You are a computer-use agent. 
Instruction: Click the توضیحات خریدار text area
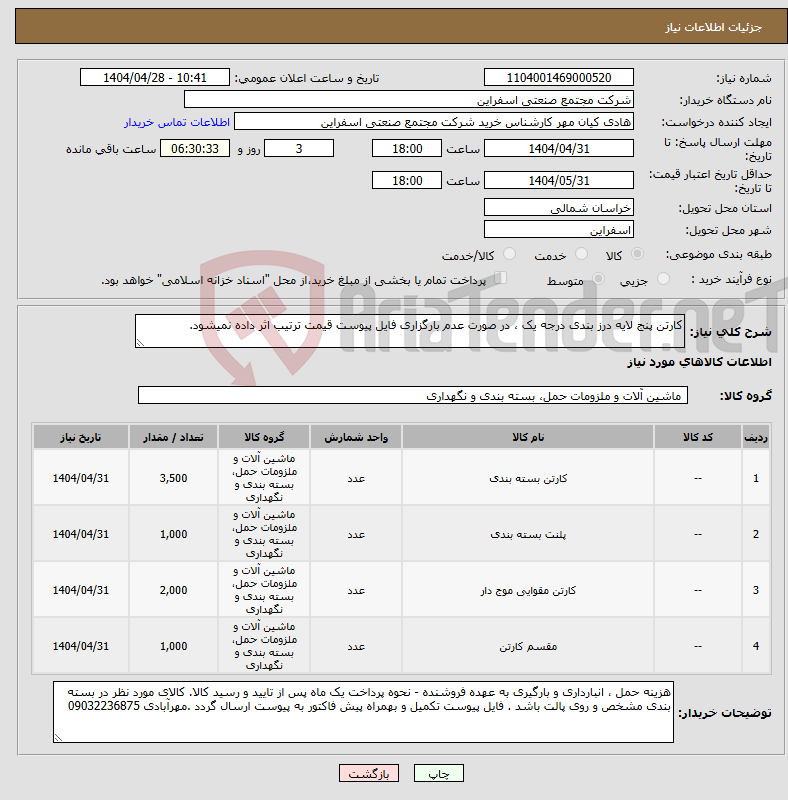(x=363, y=712)
